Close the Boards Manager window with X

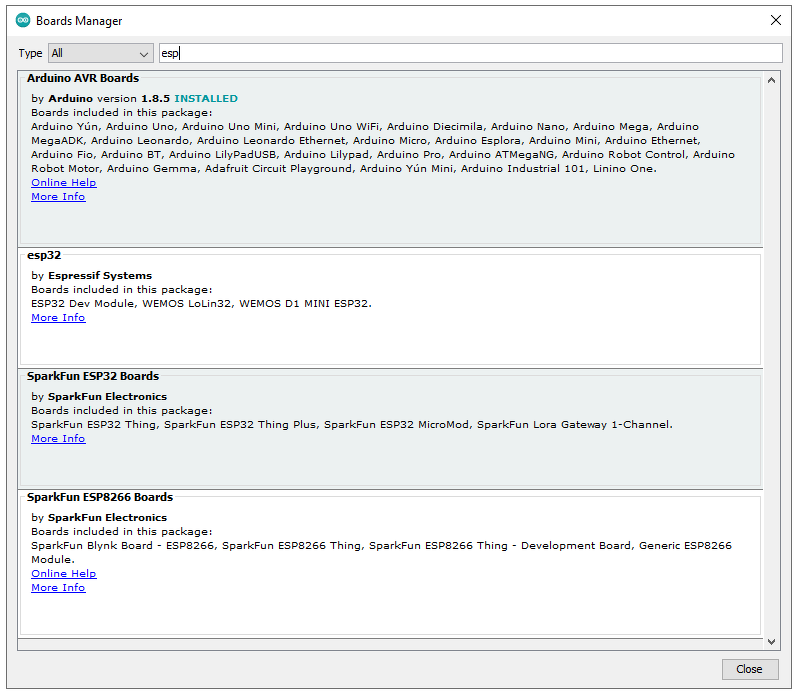[776, 20]
